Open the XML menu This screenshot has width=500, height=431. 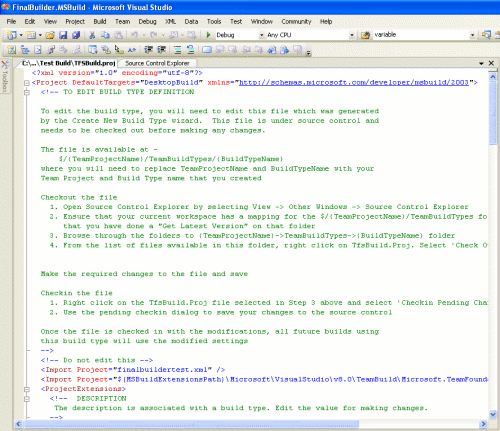click(x=170, y=22)
